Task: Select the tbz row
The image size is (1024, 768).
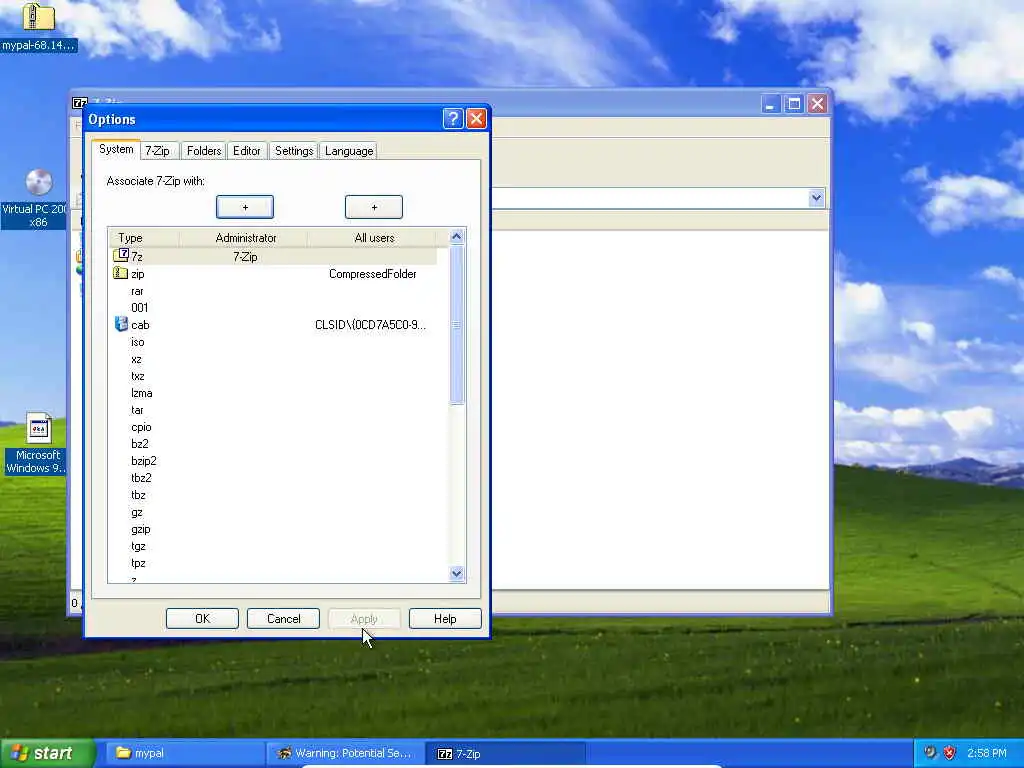Action: click(272, 495)
